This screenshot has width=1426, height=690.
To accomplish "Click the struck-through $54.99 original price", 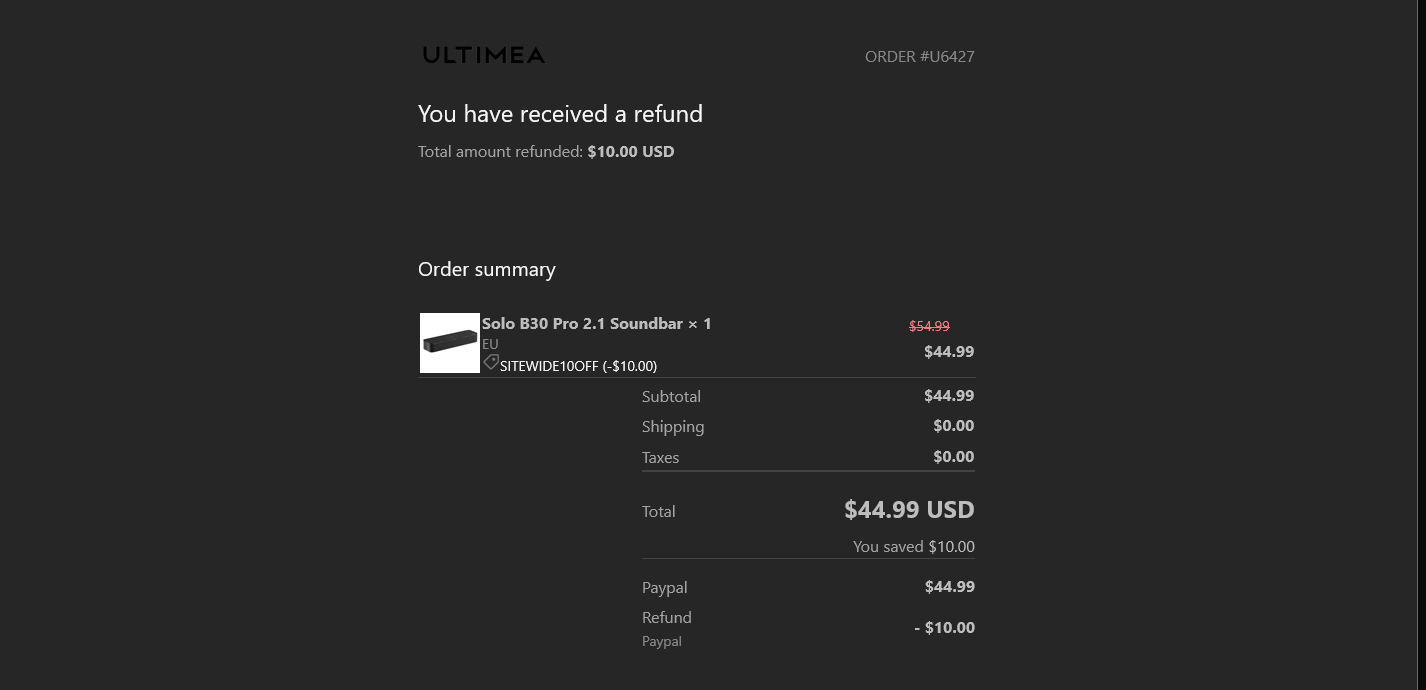I will coord(929,326).
